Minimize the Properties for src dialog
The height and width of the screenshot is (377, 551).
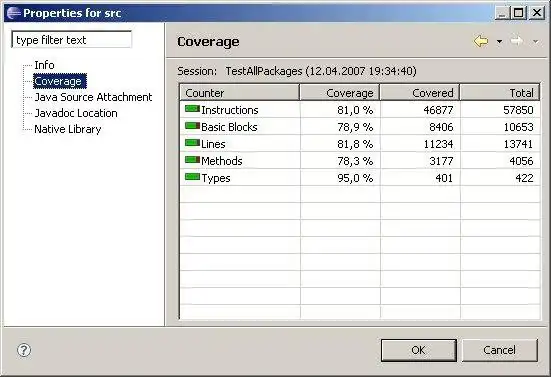coord(502,13)
